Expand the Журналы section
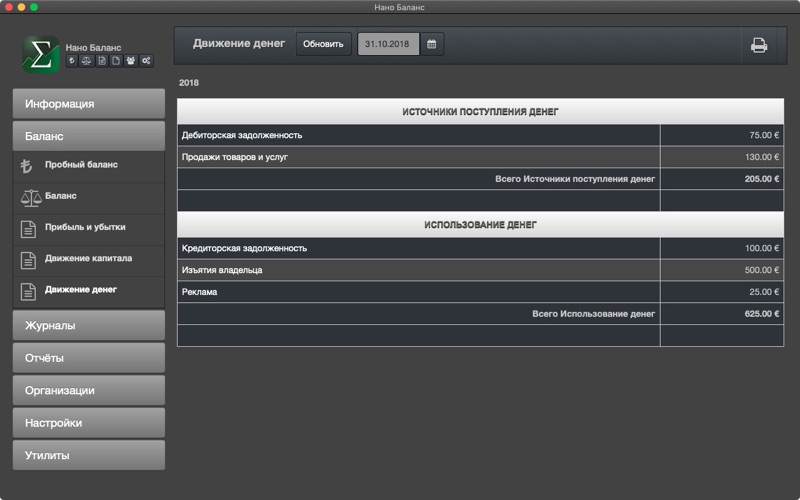800x500 pixels. (89, 326)
